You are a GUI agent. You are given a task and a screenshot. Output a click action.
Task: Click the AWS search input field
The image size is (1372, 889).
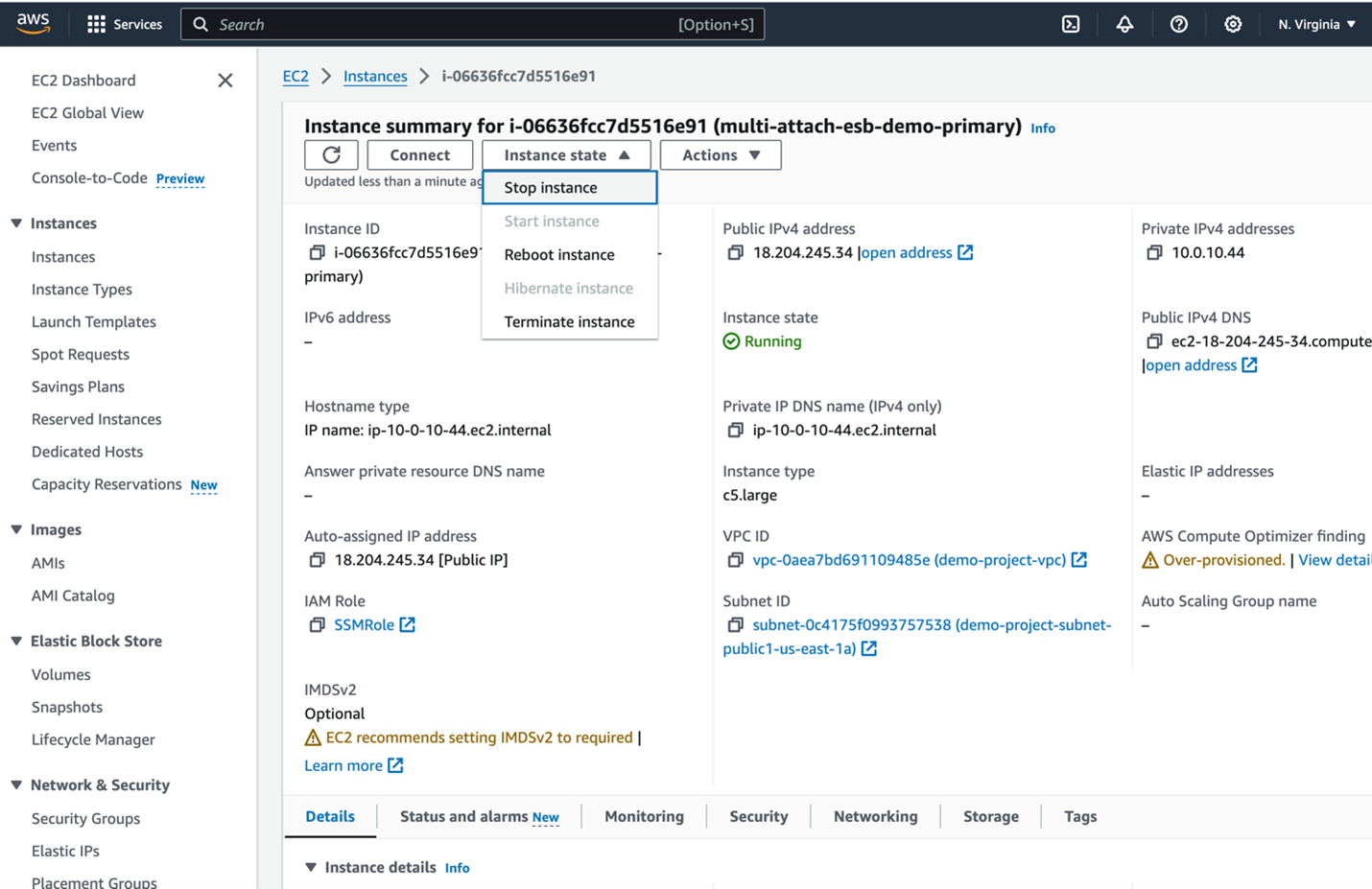tap(473, 24)
